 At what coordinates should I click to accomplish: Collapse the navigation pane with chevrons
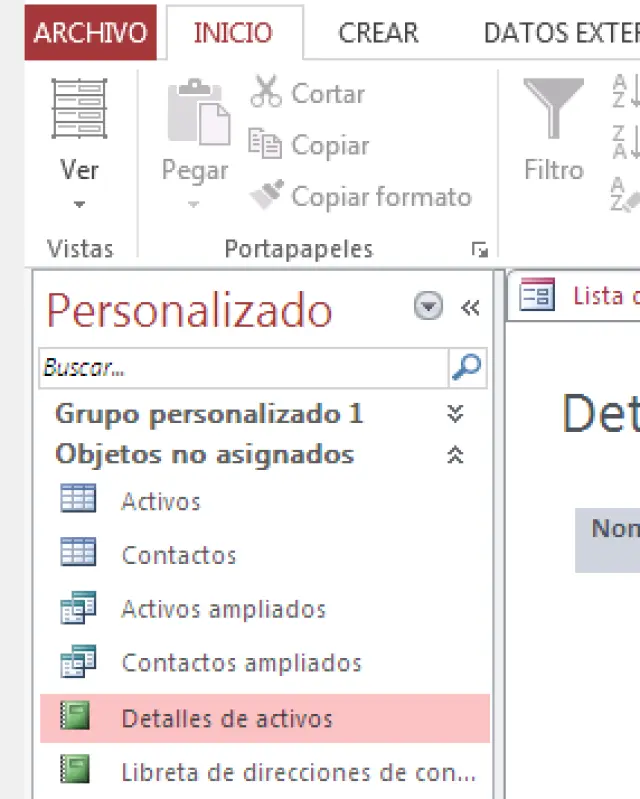pos(470,308)
